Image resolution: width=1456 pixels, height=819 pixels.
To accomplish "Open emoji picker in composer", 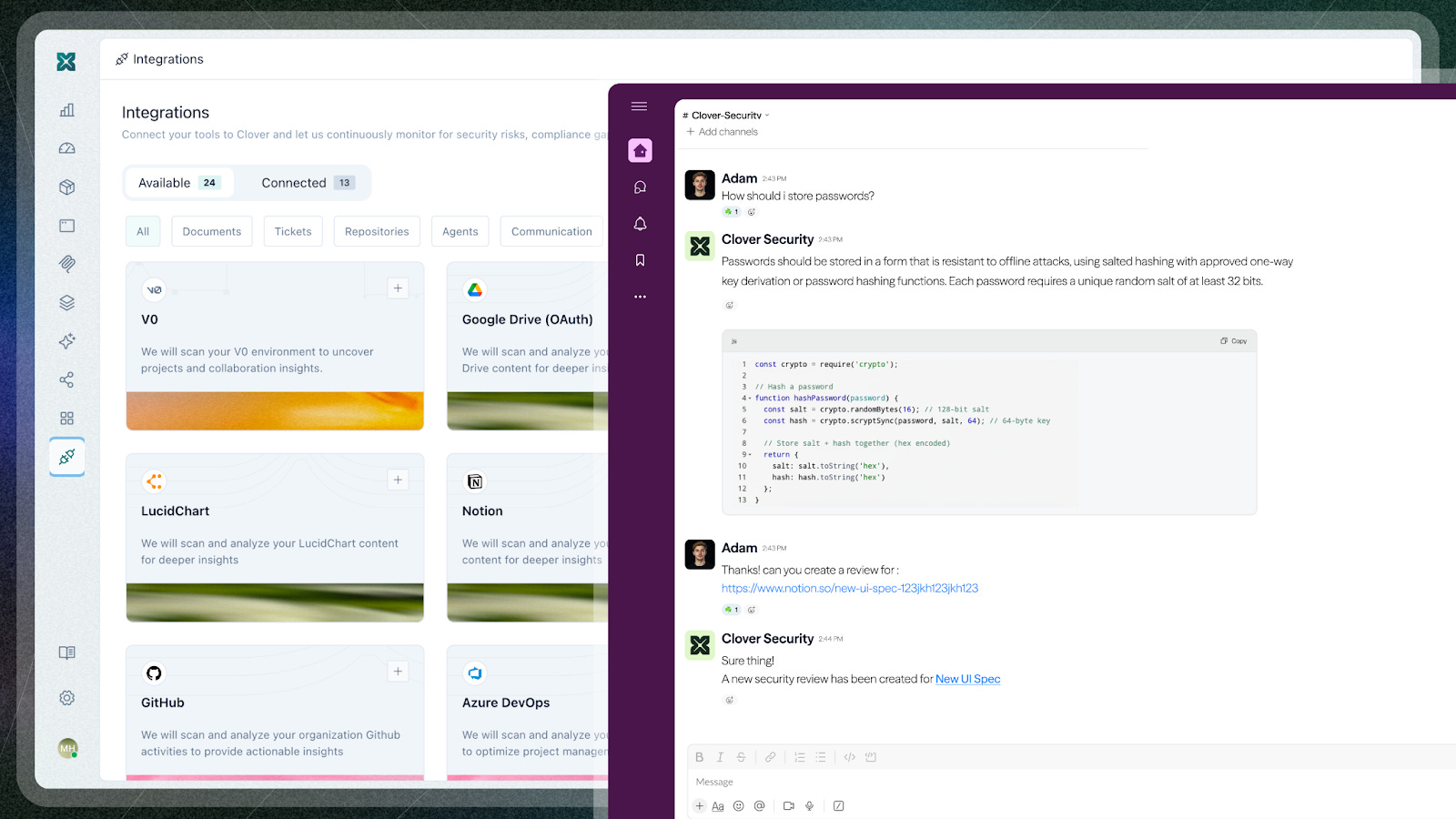I will coord(738,805).
